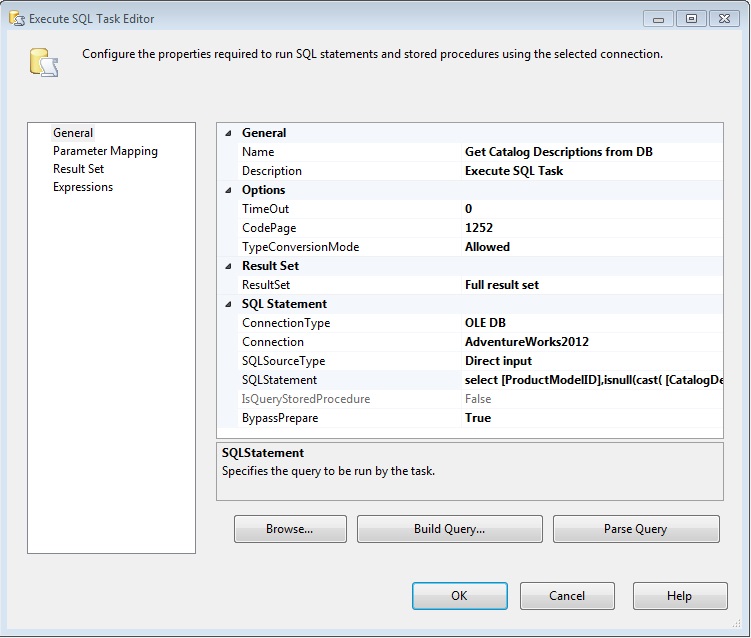This screenshot has height=638, width=751.
Task: Collapse the General property category
Action: 228,133
